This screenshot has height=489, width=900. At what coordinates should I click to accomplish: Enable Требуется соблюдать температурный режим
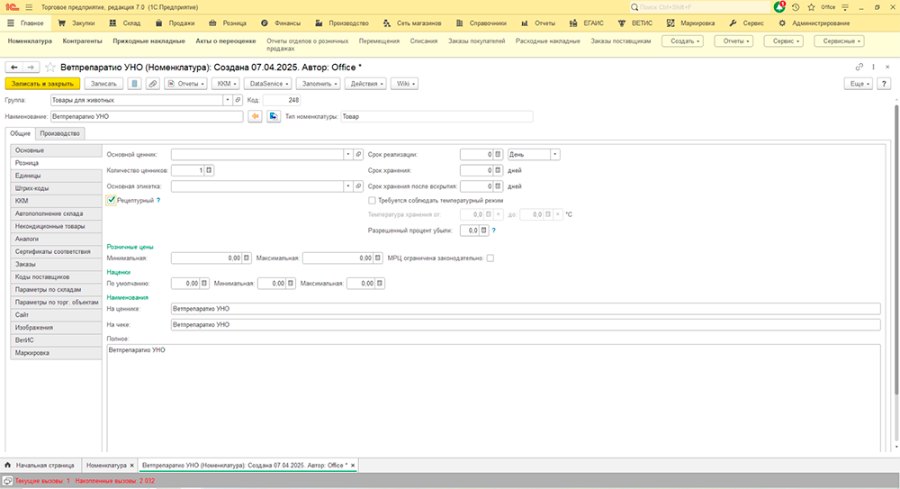click(x=372, y=201)
